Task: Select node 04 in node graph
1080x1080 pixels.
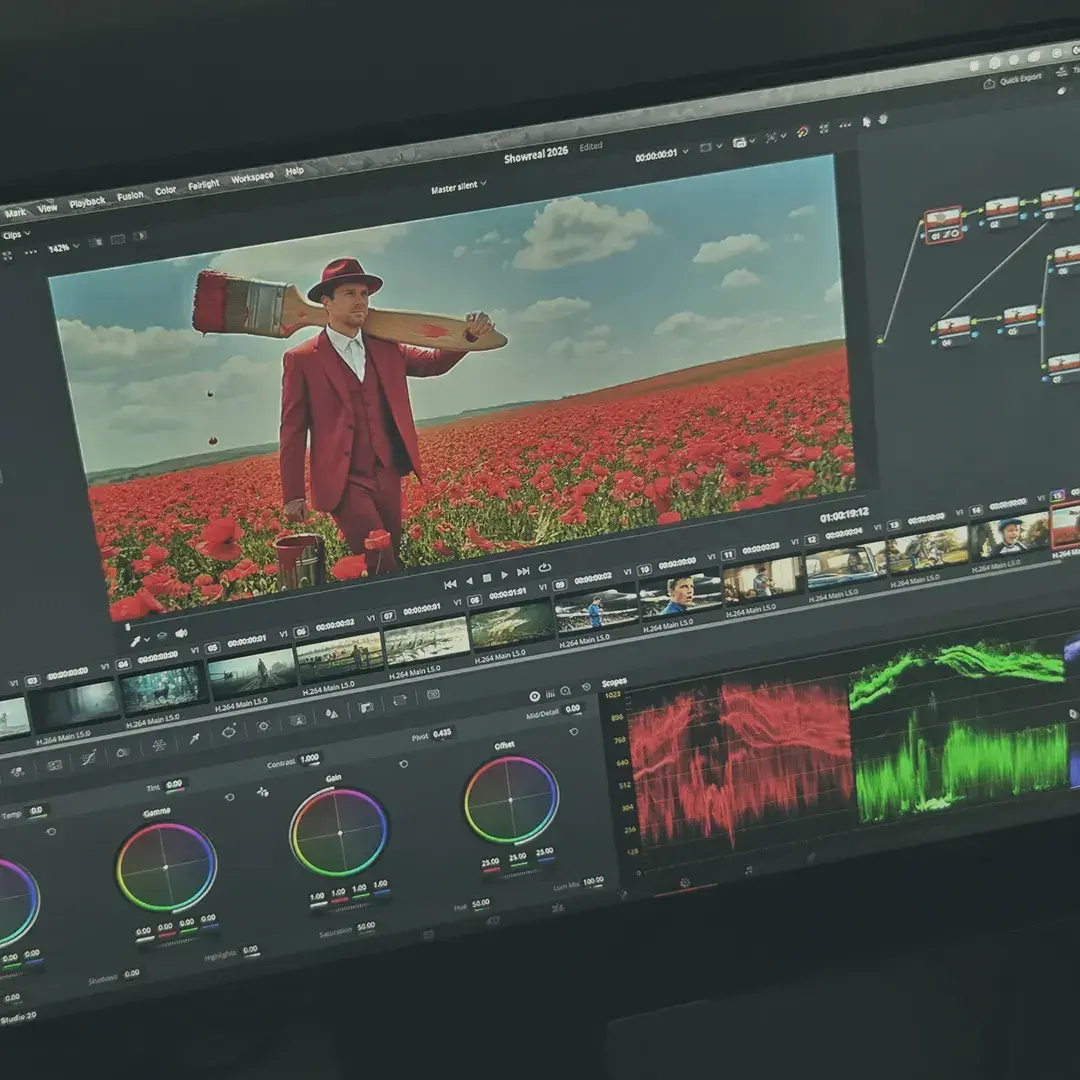Action: 953,331
